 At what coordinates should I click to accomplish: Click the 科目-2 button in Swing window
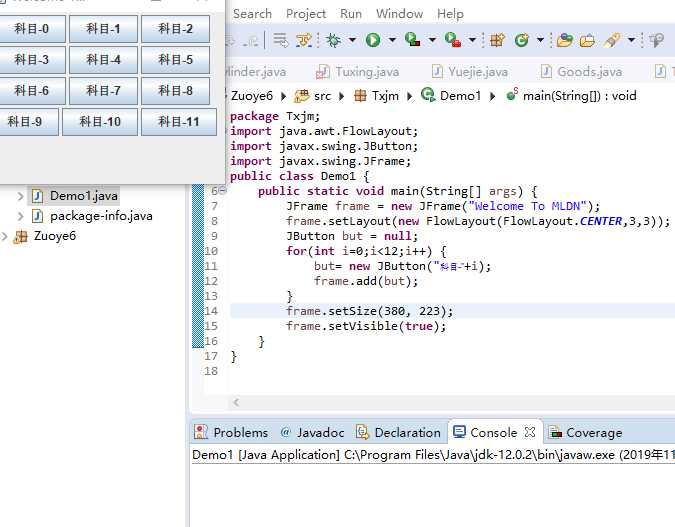tap(175, 29)
